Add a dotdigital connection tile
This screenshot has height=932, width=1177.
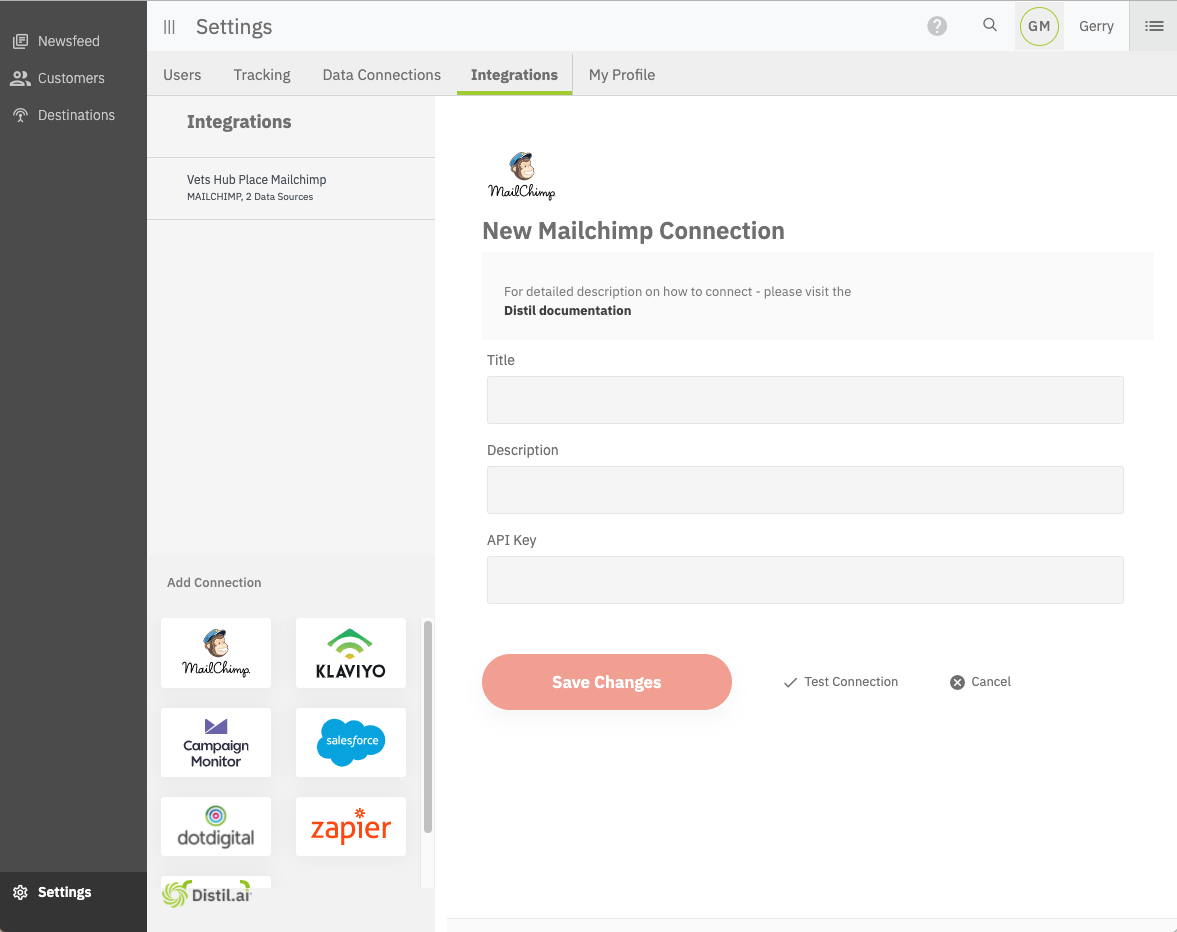pyautogui.click(x=216, y=827)
